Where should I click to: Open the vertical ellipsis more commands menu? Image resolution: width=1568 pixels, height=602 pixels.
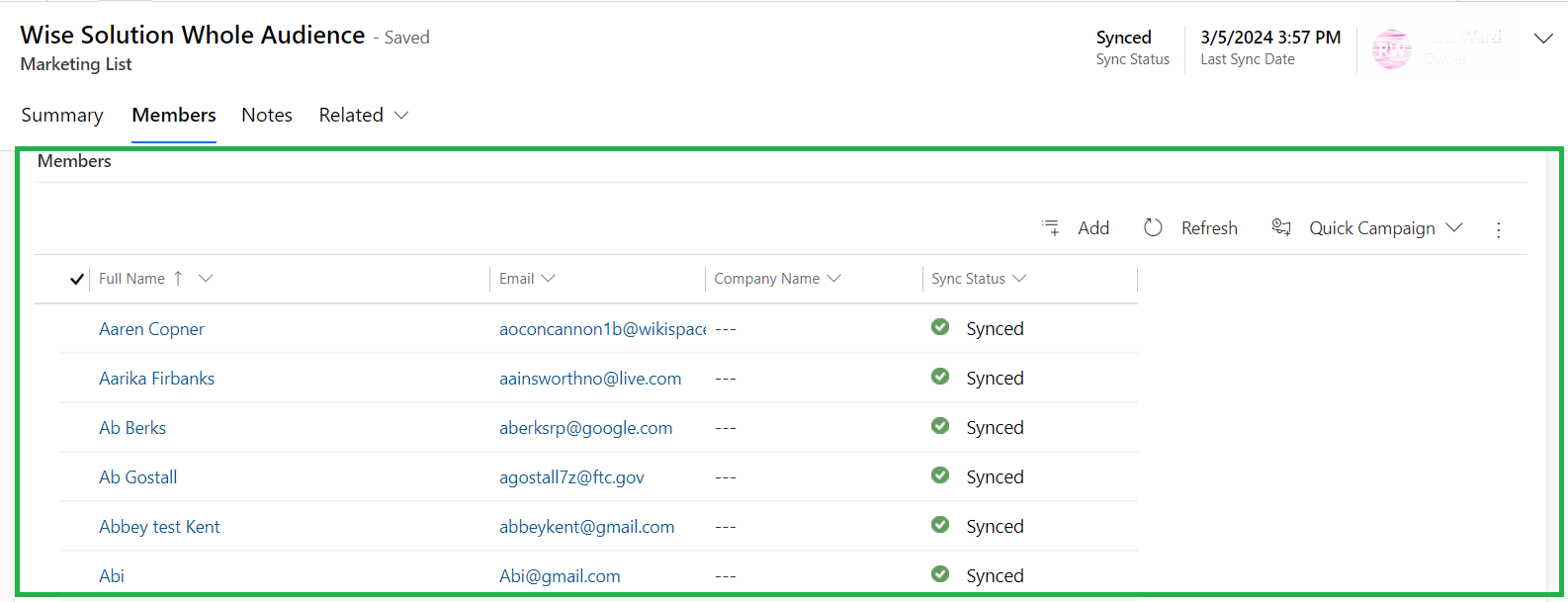click(1499, 229)
